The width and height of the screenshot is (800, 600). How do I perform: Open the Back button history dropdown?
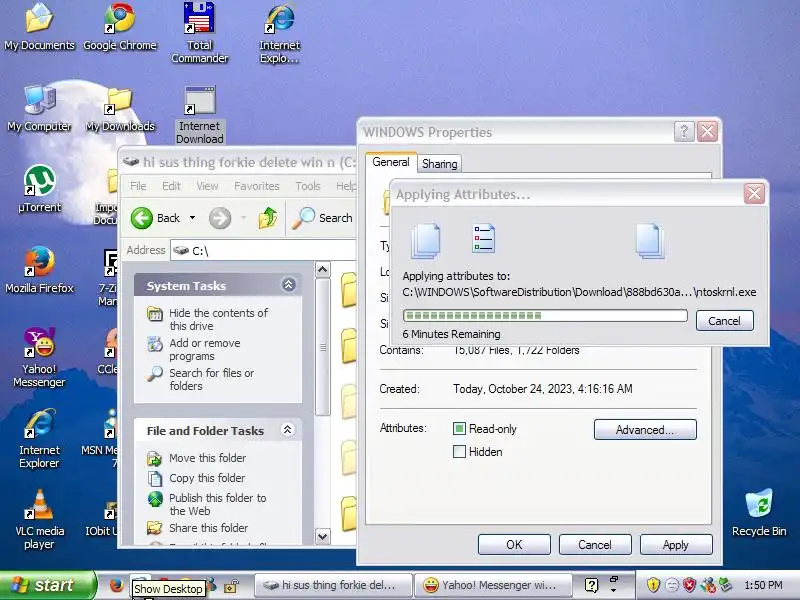192,218
